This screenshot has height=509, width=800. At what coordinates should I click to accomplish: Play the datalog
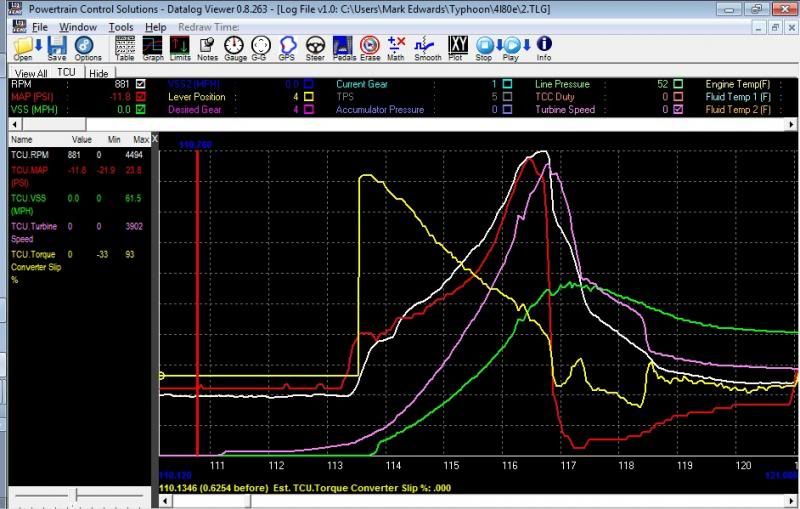511,48
